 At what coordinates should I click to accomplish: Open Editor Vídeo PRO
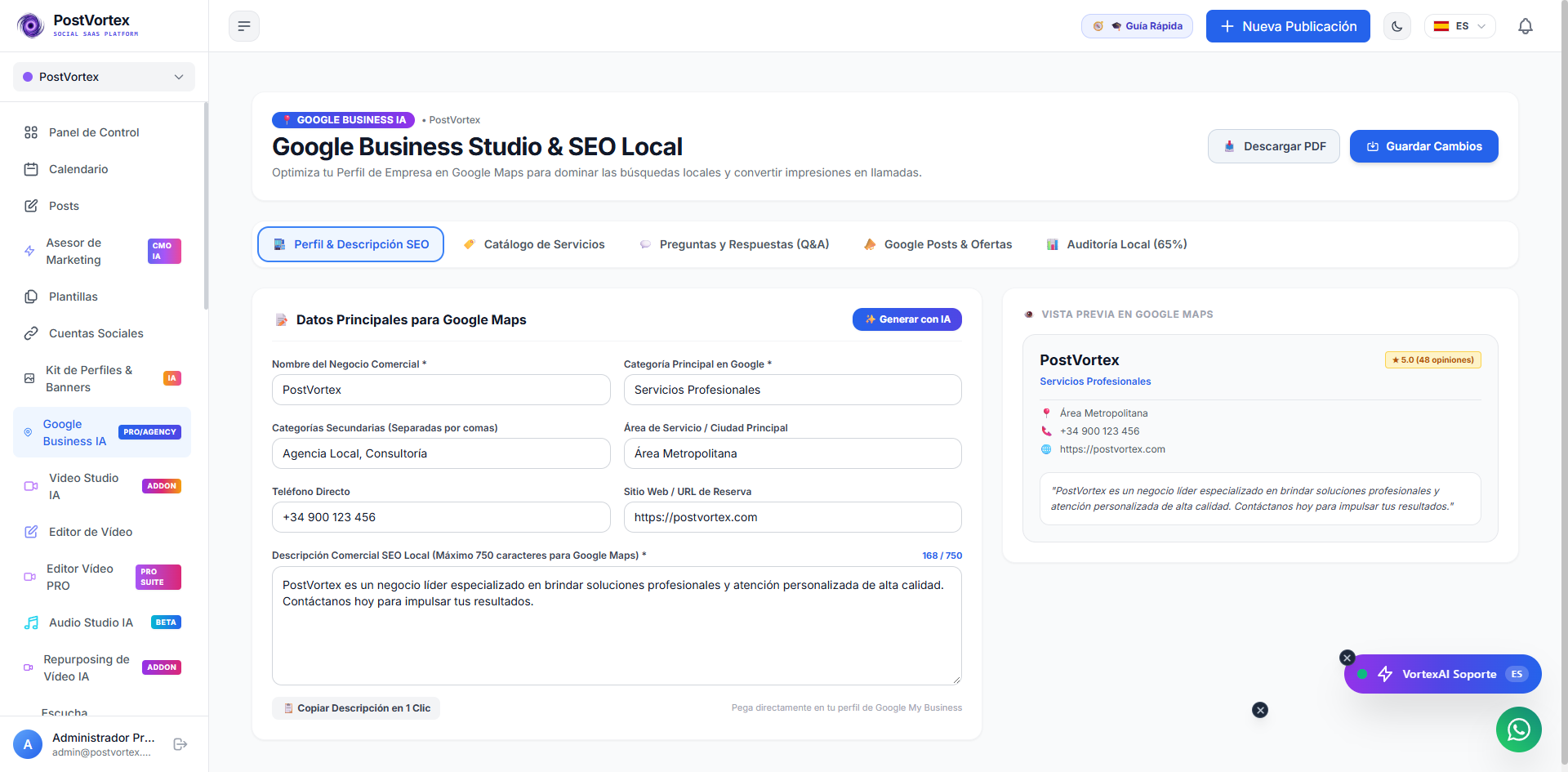(104, 577)
